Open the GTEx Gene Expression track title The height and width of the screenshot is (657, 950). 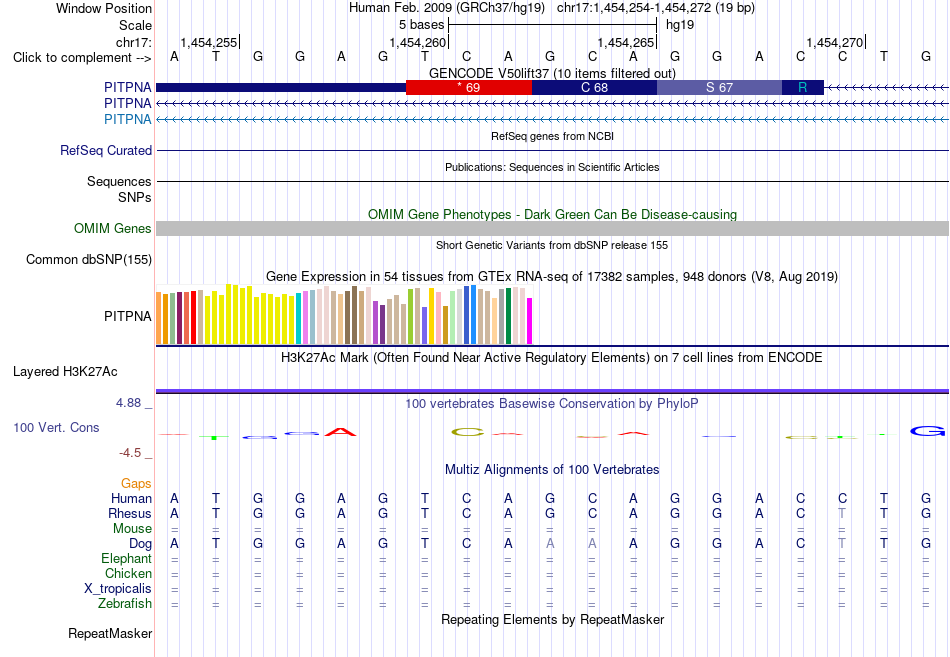[x=552, y=276]
